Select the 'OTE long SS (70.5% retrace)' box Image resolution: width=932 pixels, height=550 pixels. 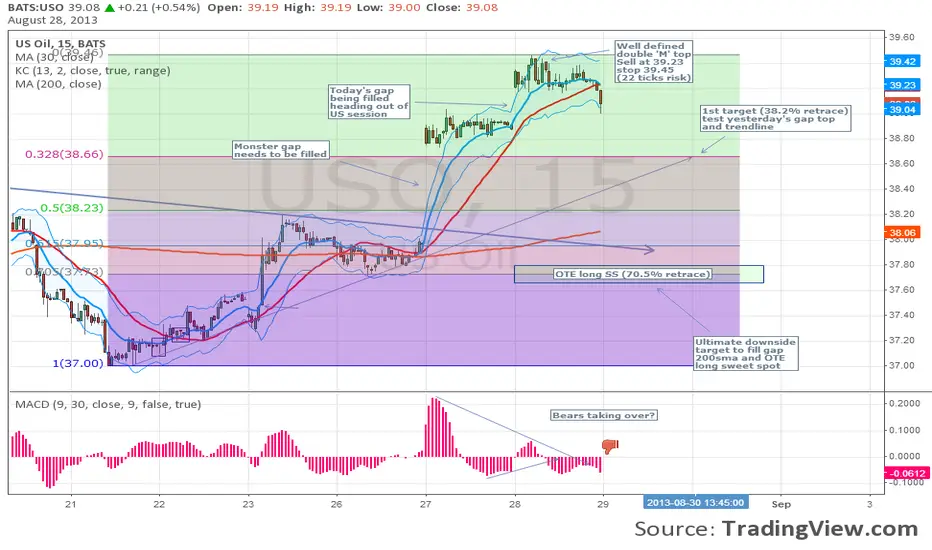632,274
